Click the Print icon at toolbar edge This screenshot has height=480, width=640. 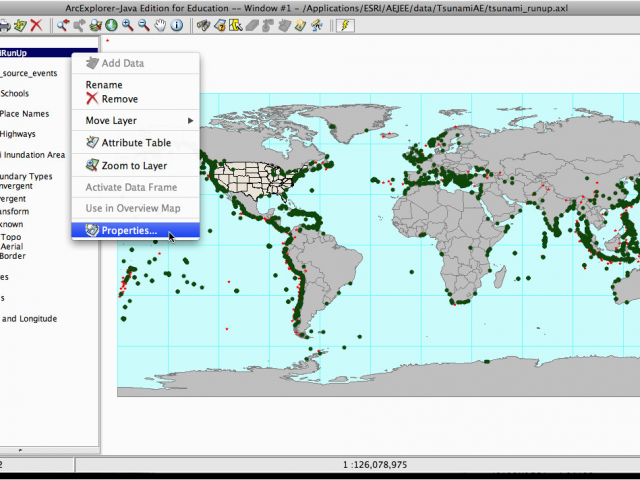[4, 25]
